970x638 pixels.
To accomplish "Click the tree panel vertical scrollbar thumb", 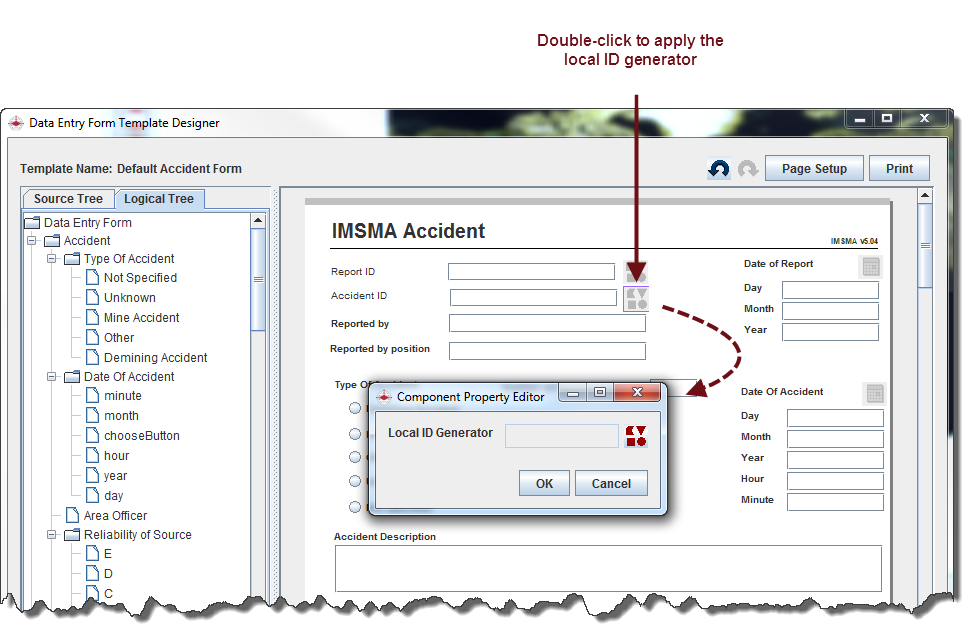I will pyautogui.click(x=258, y=280).
